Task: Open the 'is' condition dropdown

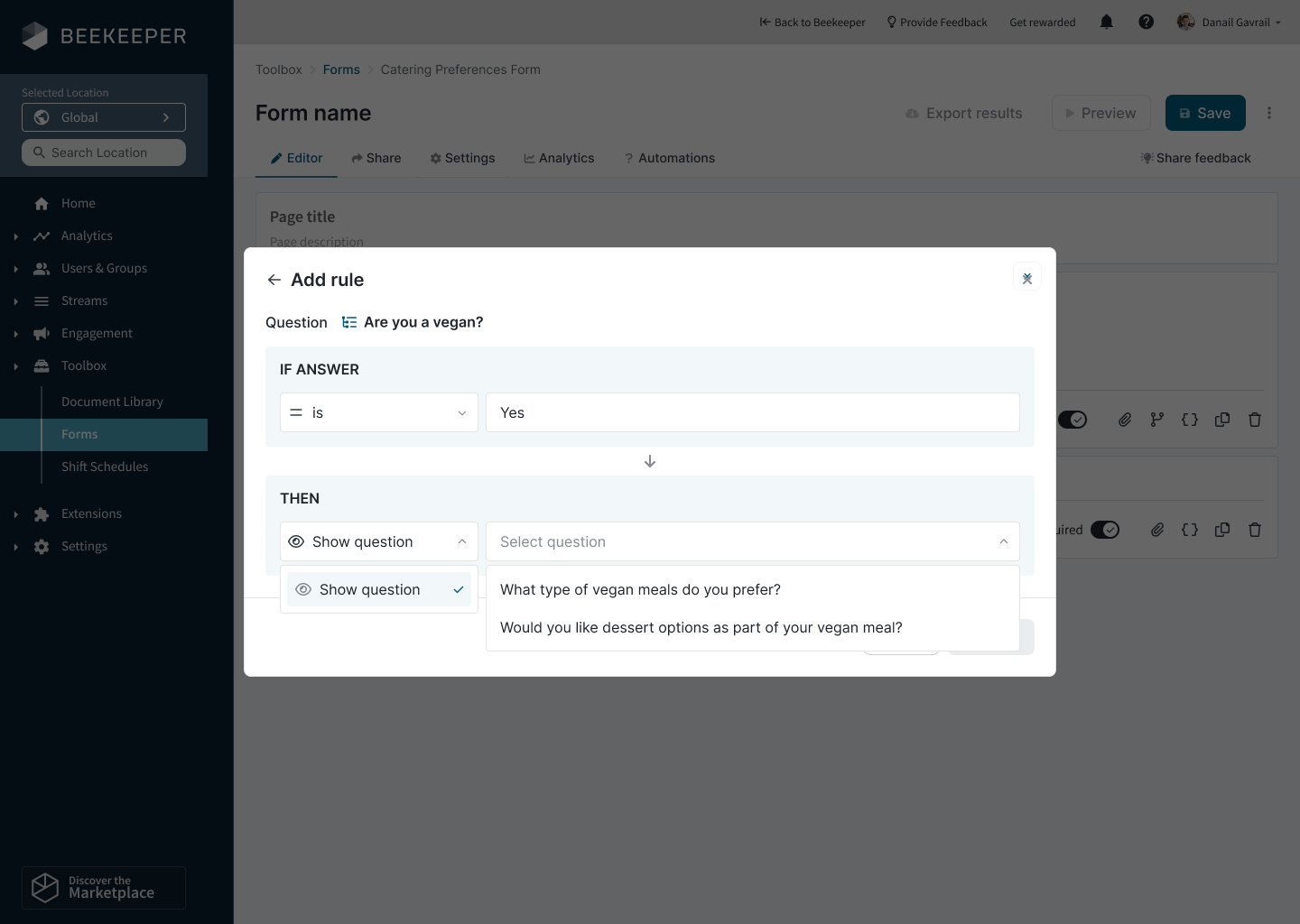Action: click(379, 412)
